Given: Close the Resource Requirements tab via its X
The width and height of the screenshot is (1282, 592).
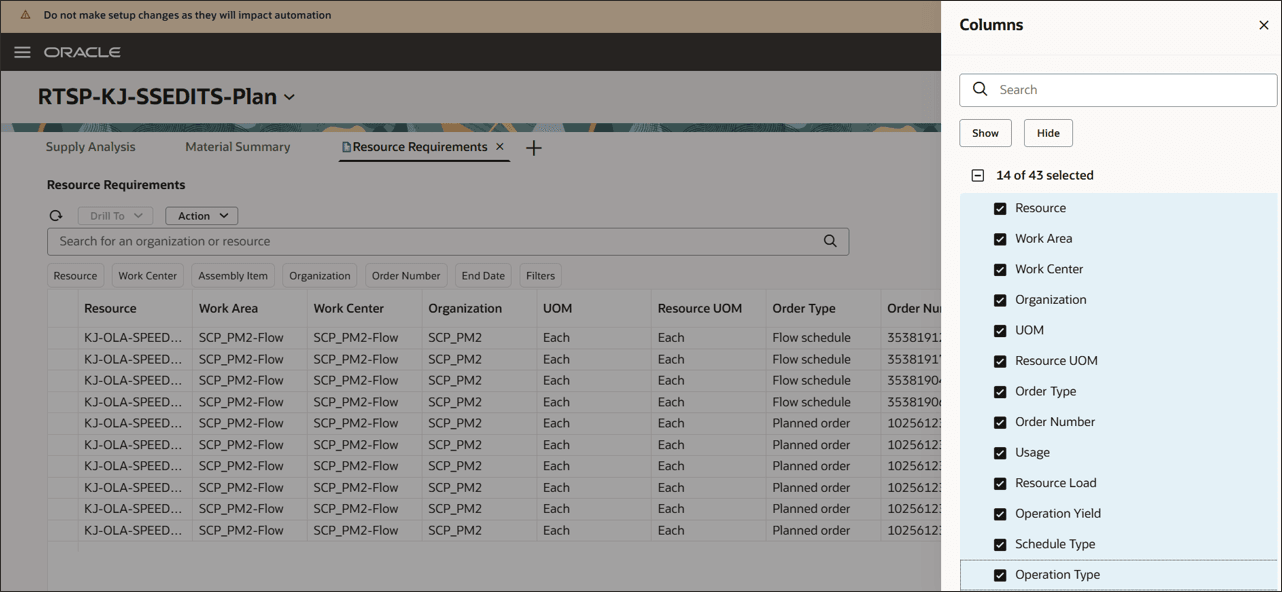Looking at the screenshot, I should coord(499,146).
